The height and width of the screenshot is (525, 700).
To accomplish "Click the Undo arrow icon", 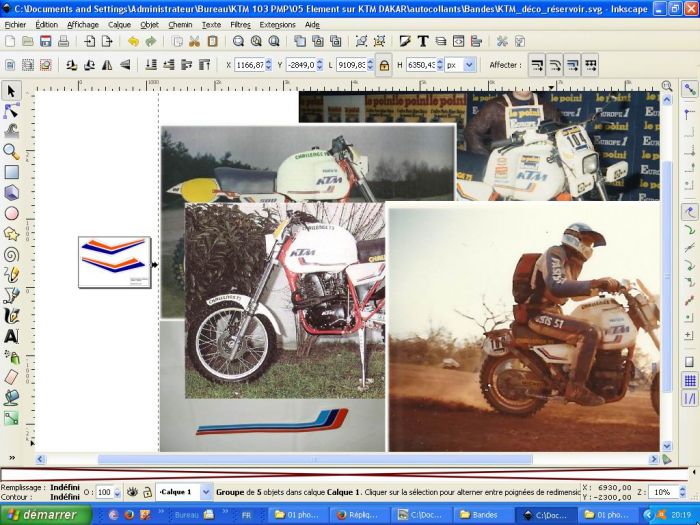I will 133,41.
